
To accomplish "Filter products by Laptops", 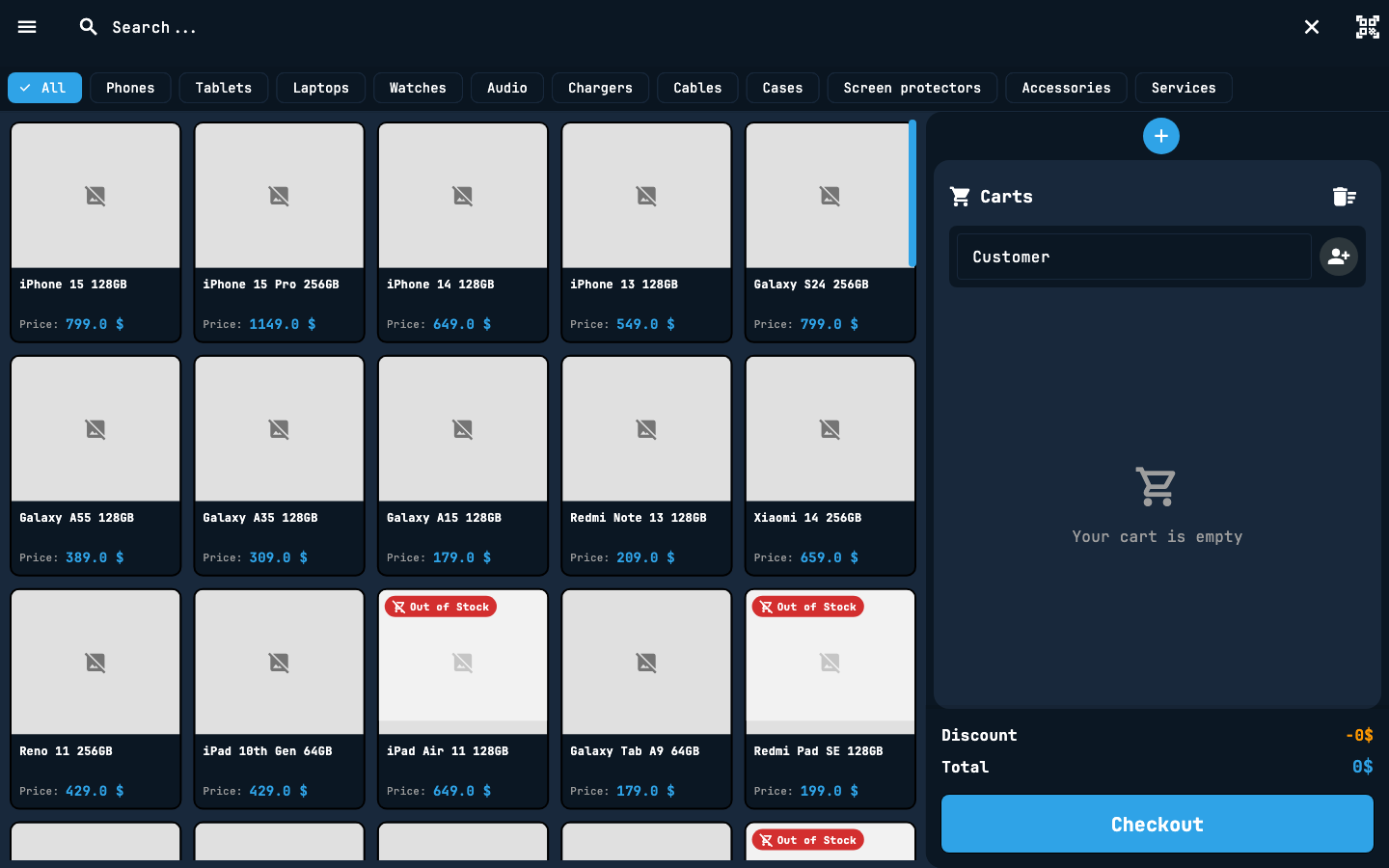I will 321,88.
